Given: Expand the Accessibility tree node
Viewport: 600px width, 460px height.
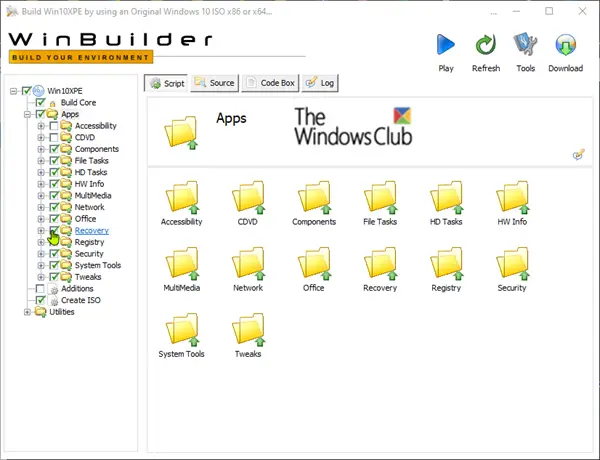Looking at the screenshot, I should pyautogui.click(x=41, y=126).
